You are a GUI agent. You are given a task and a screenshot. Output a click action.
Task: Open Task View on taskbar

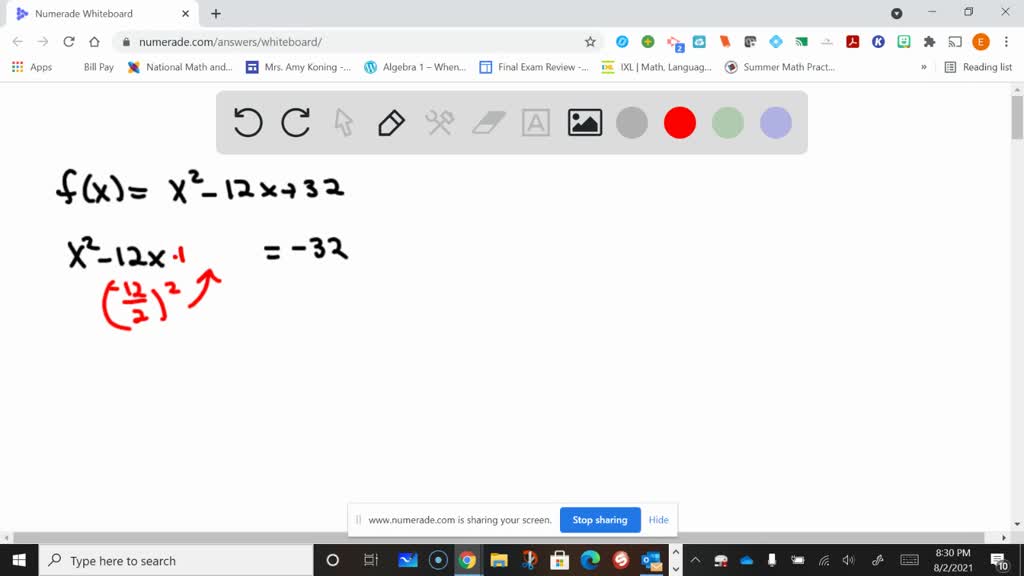tap(370, 560)
